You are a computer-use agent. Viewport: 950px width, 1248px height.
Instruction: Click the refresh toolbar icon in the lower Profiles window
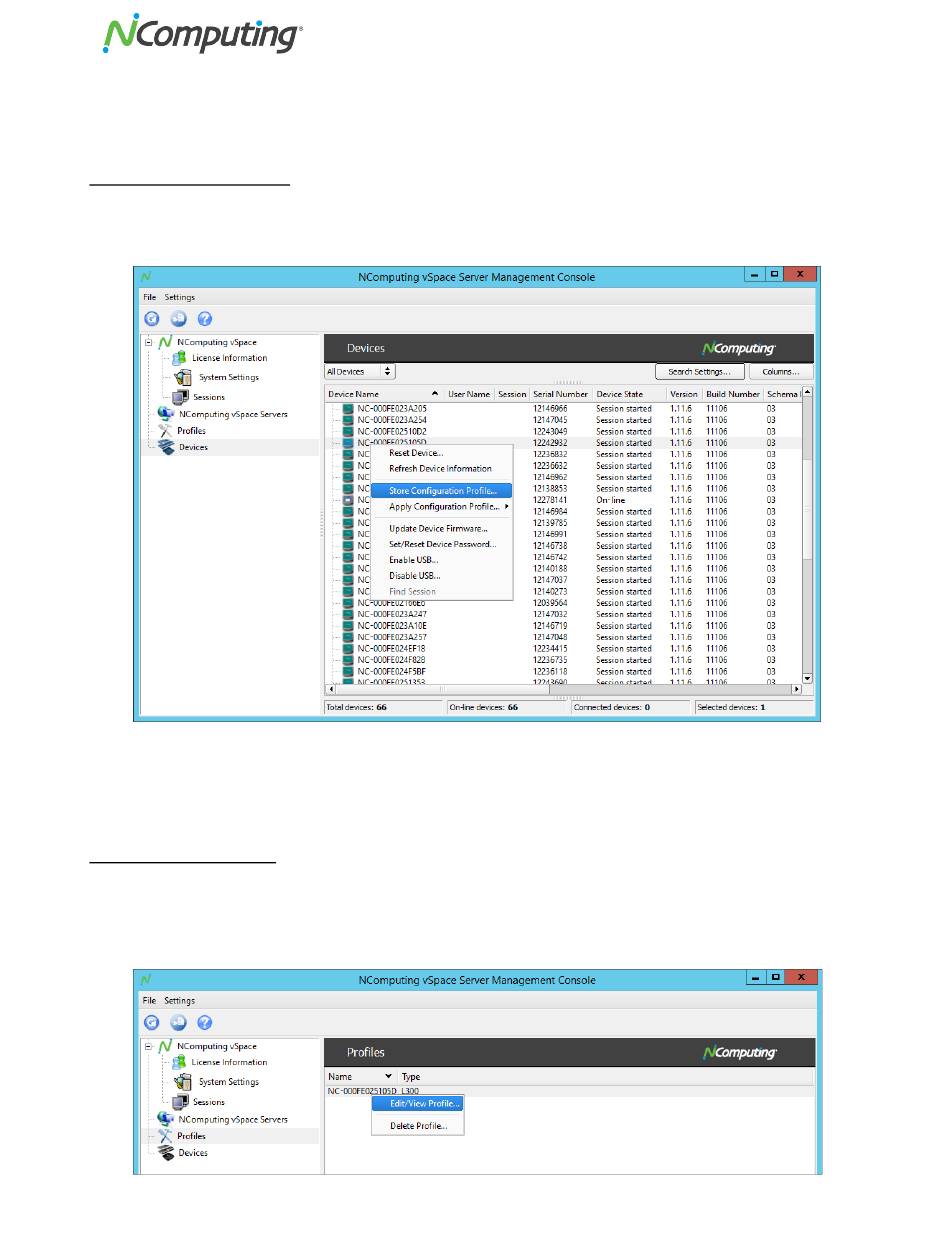(152, 1022)
